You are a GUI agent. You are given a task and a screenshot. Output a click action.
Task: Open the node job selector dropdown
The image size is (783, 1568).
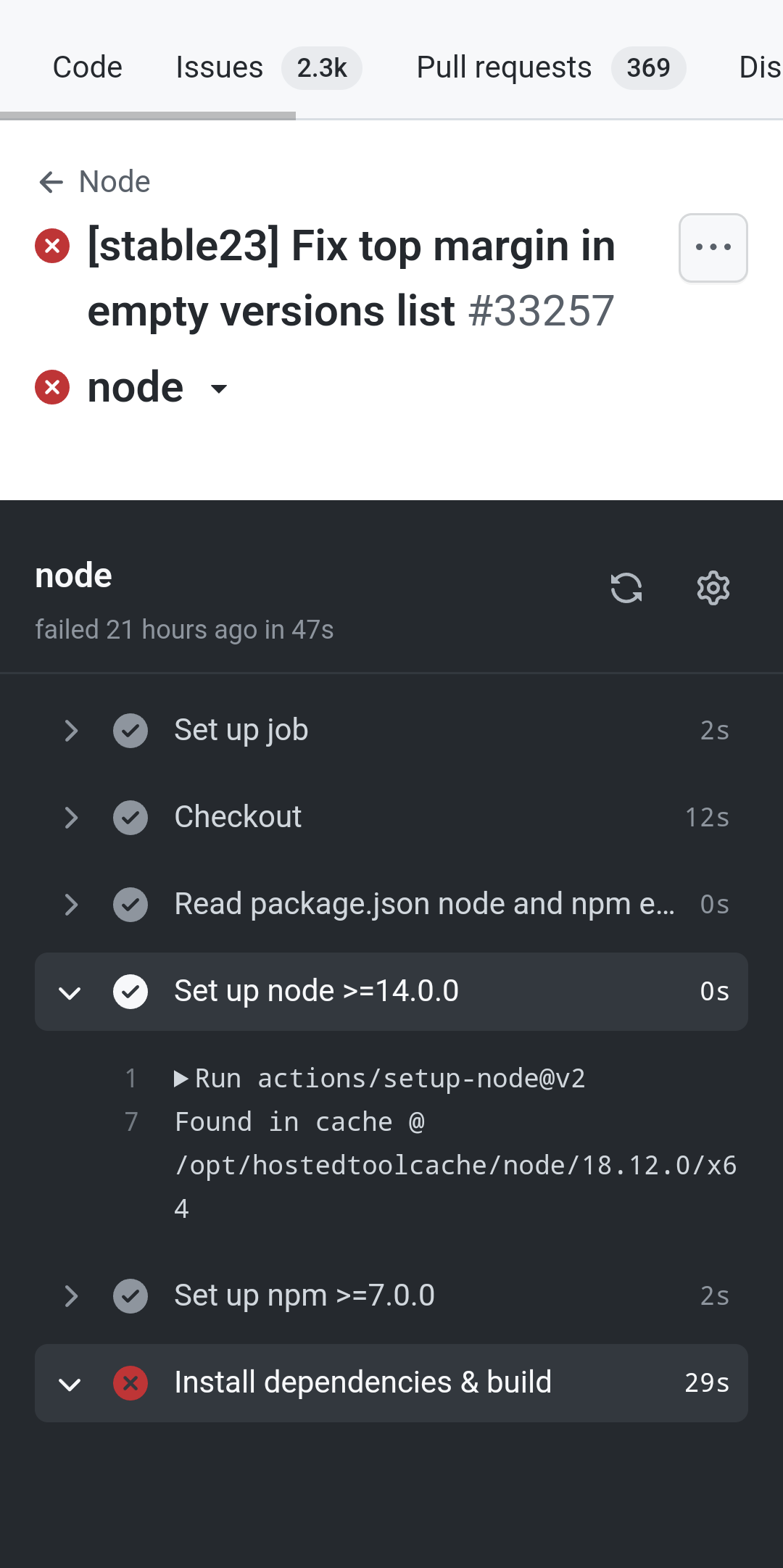(x=218, y=389)
